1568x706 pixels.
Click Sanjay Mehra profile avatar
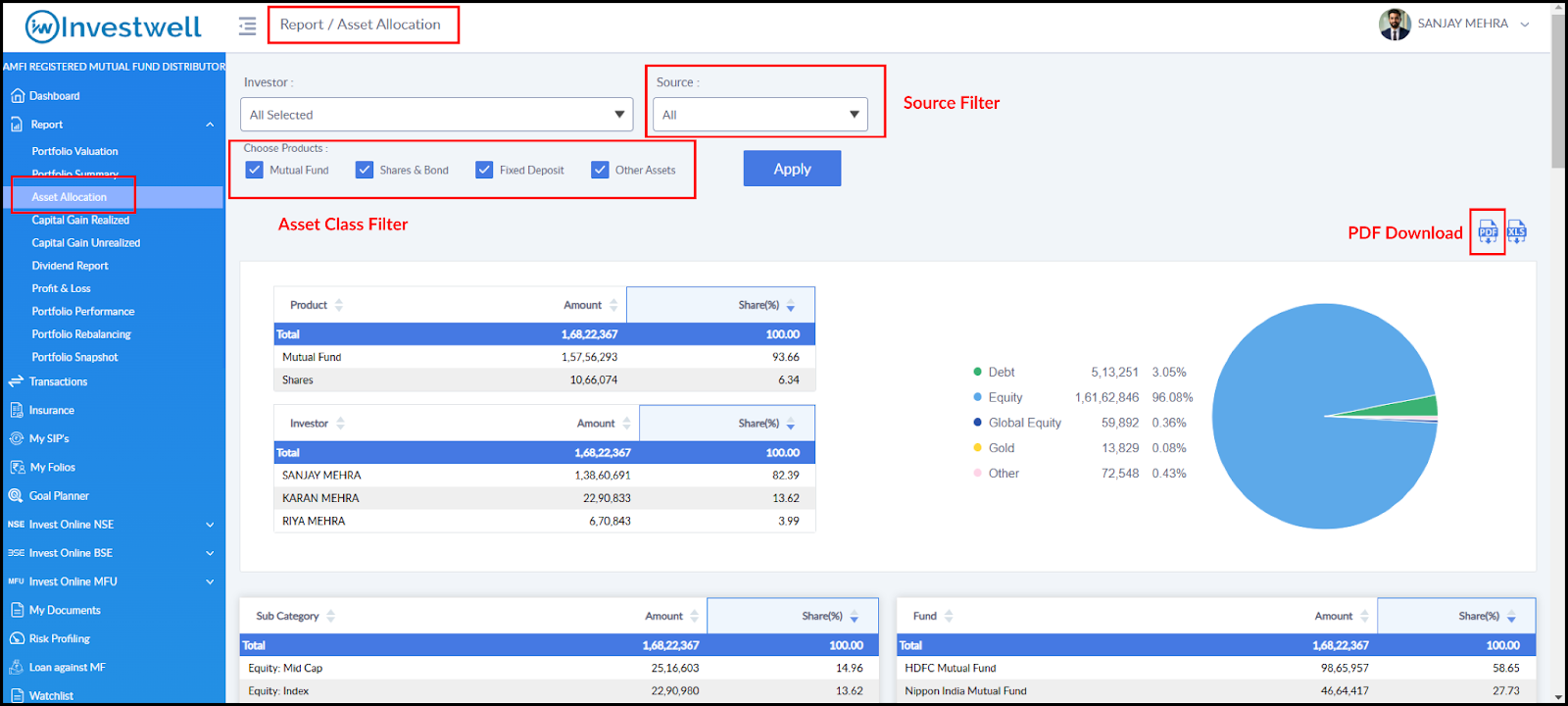pyautogui.click(x=1395, y=25)
